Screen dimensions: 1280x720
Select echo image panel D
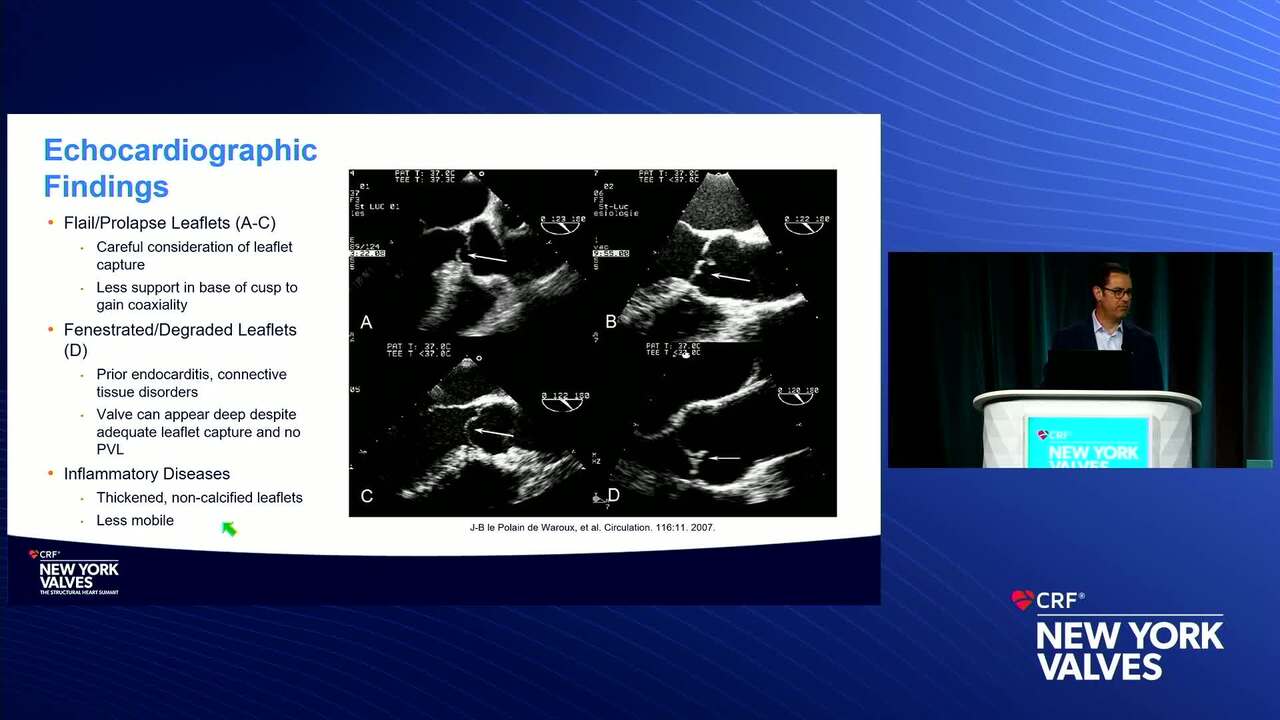pos(715,430)
